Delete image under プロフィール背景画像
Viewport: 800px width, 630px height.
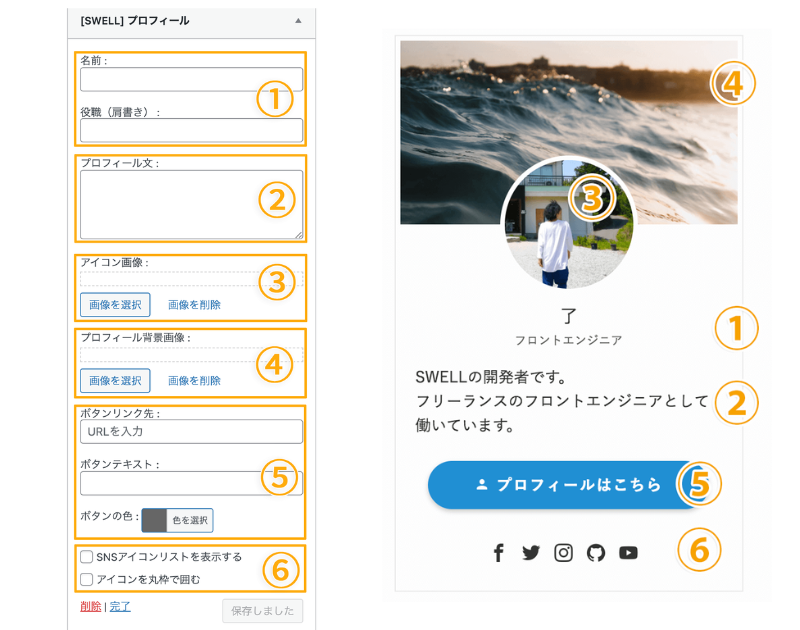(x=194, y=381)
